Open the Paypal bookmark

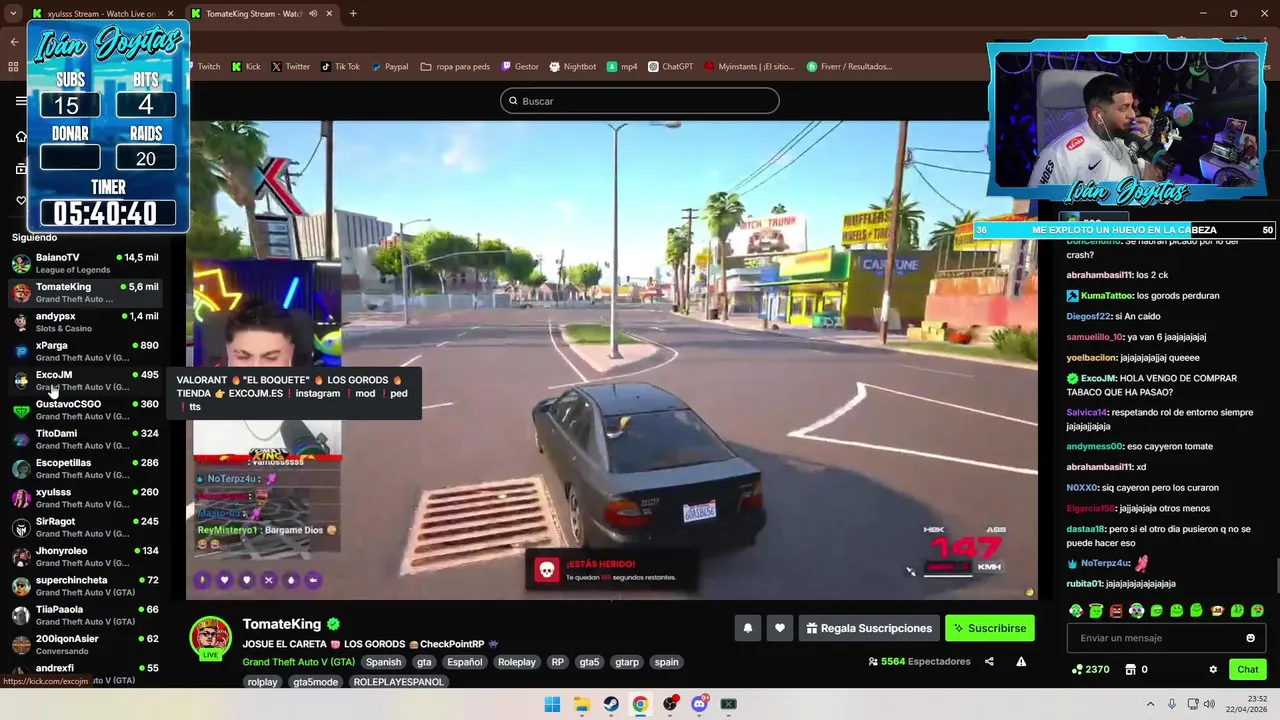[390, 67]
